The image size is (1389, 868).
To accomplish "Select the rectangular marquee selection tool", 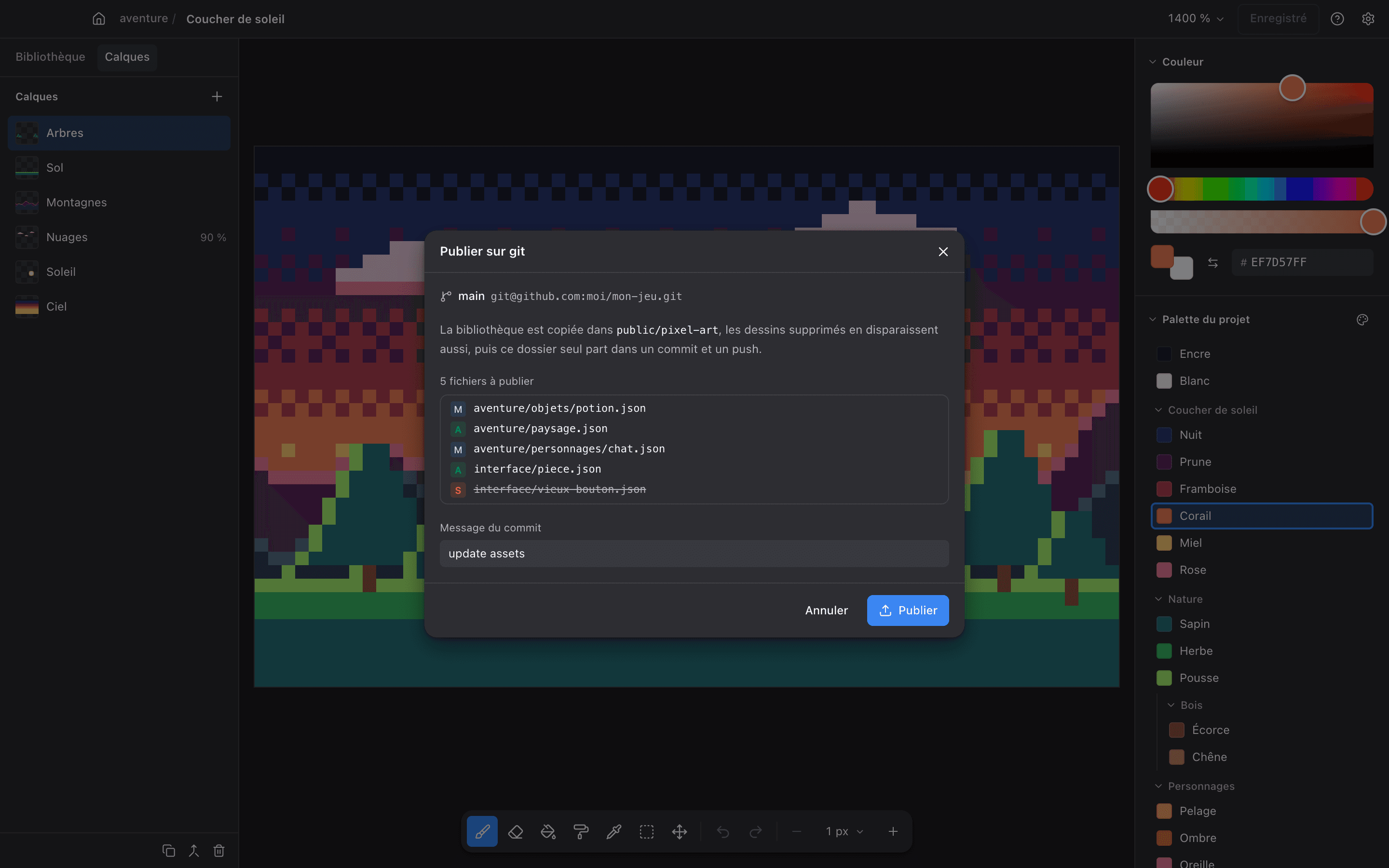I will click(647, 831).
